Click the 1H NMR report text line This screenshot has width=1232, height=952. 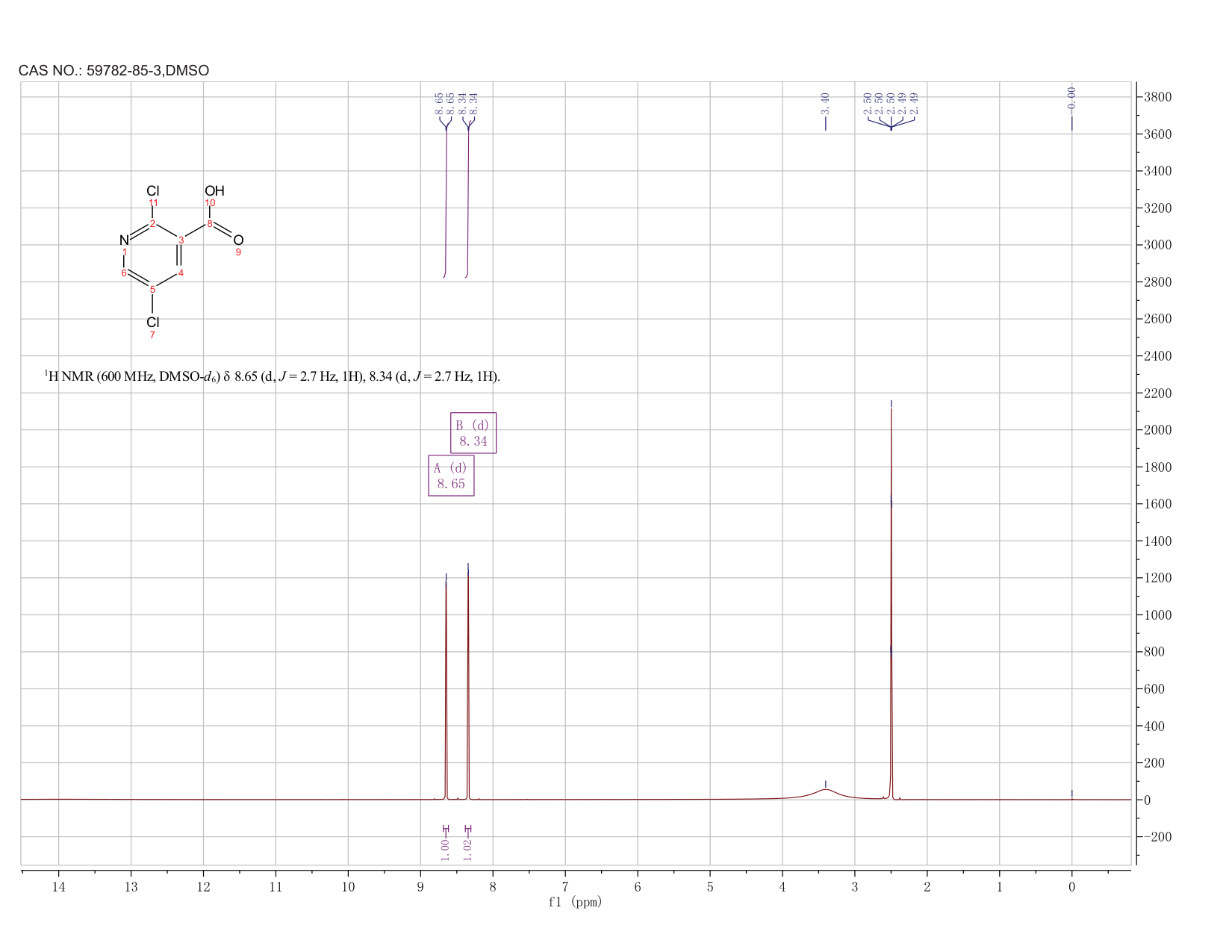click(272, 376)
